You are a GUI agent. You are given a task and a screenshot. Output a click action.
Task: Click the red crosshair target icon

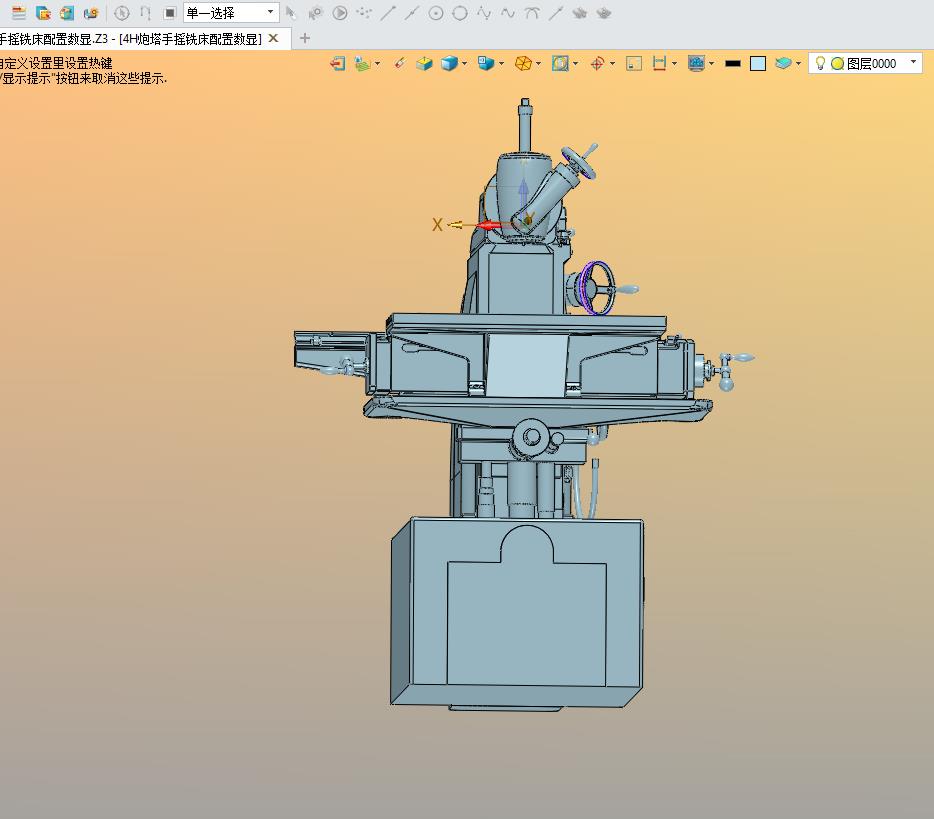pos(597,63)
